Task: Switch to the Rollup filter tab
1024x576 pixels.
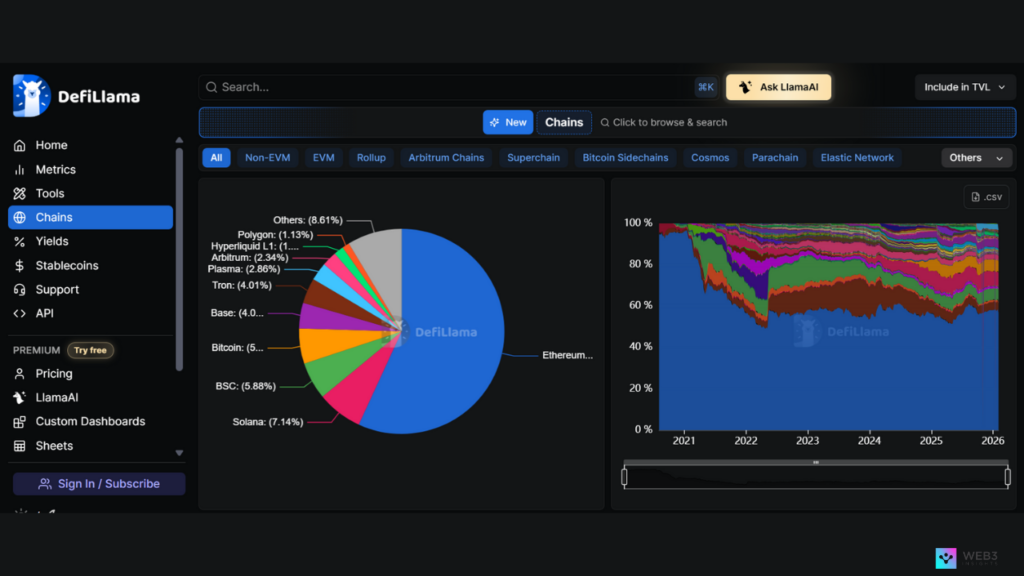Action: pyautogui.click(x=371, y=158)
